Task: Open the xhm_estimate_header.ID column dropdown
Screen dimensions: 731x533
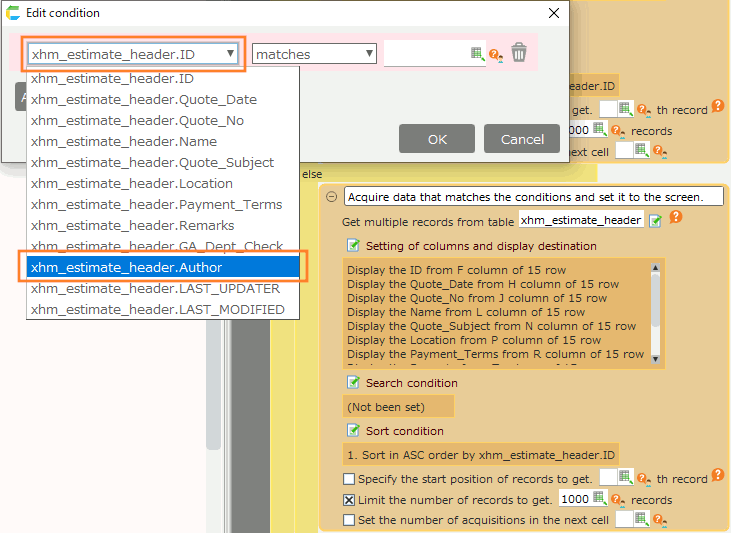Action: 133,54
